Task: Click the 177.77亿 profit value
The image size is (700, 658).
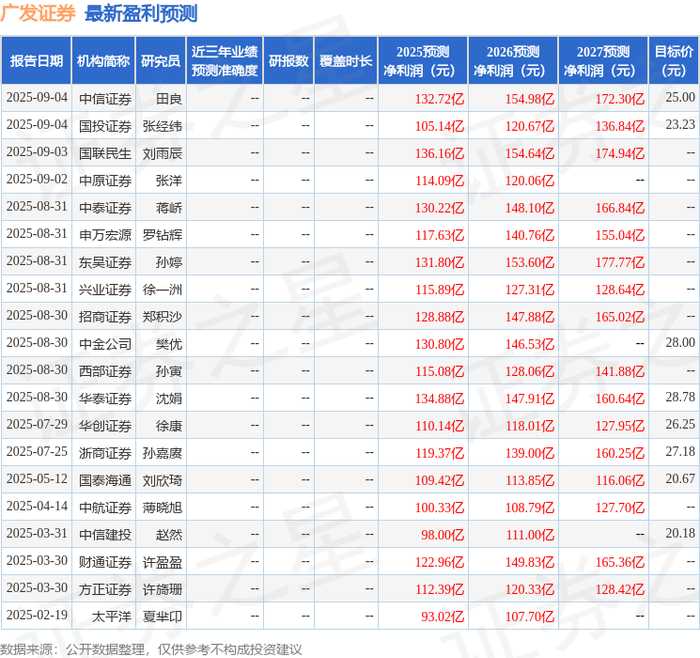Action: tap(620, 262)
